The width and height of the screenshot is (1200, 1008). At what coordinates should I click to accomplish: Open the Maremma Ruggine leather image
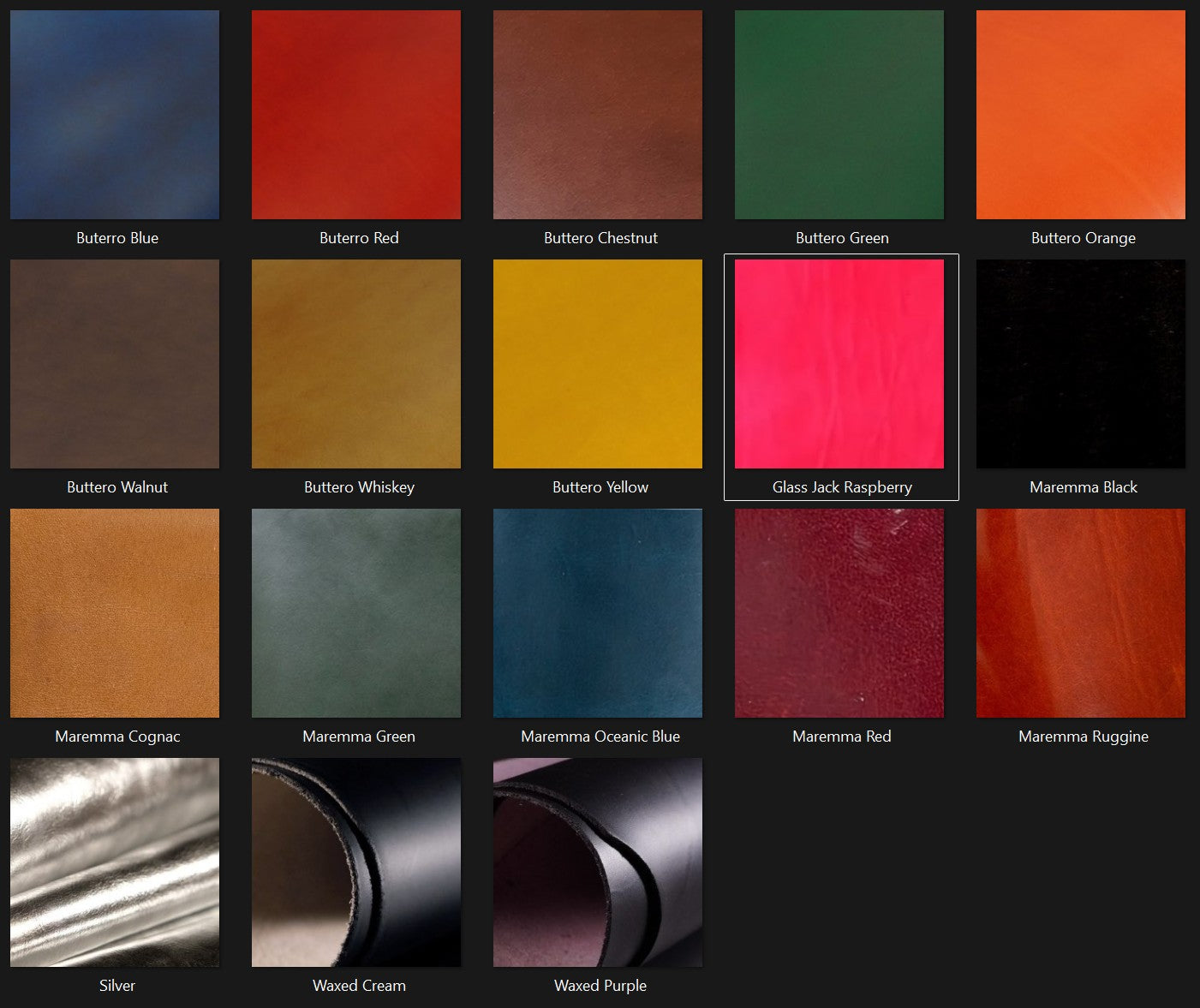(x=1081, y=613)
